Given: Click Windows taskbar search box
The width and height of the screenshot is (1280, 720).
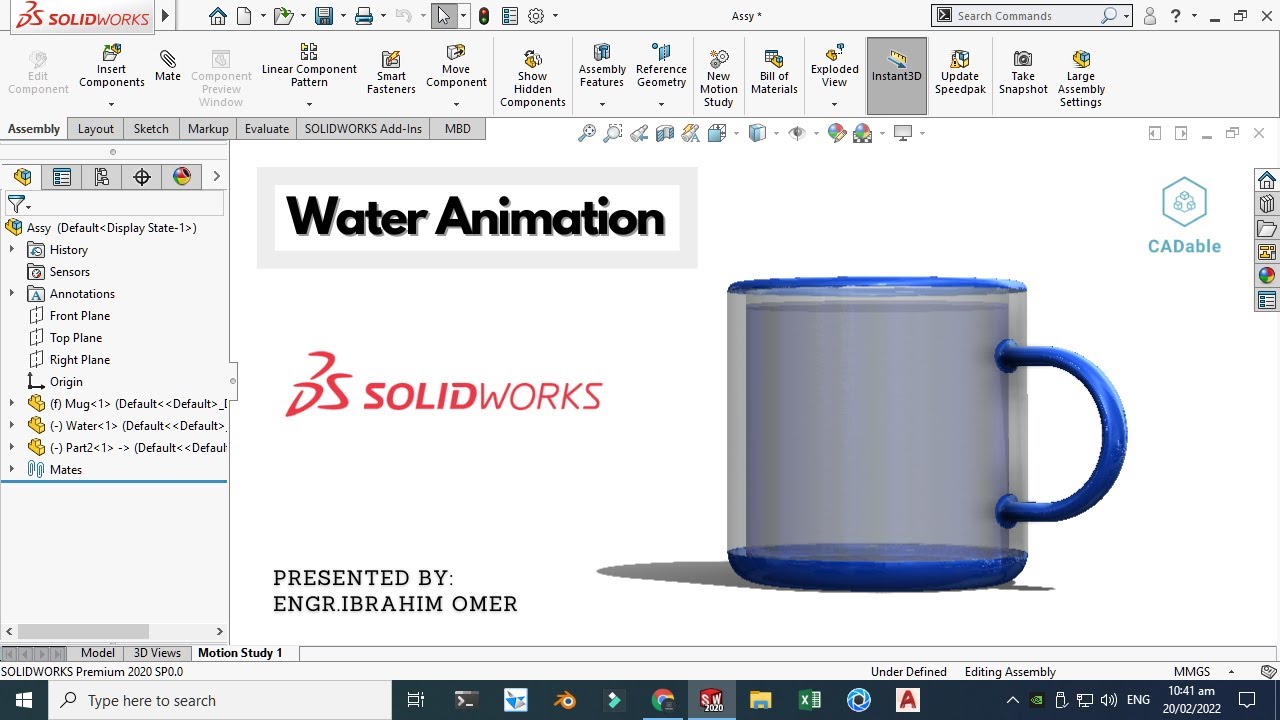Looking at the screenshot, I should [220, 700].
